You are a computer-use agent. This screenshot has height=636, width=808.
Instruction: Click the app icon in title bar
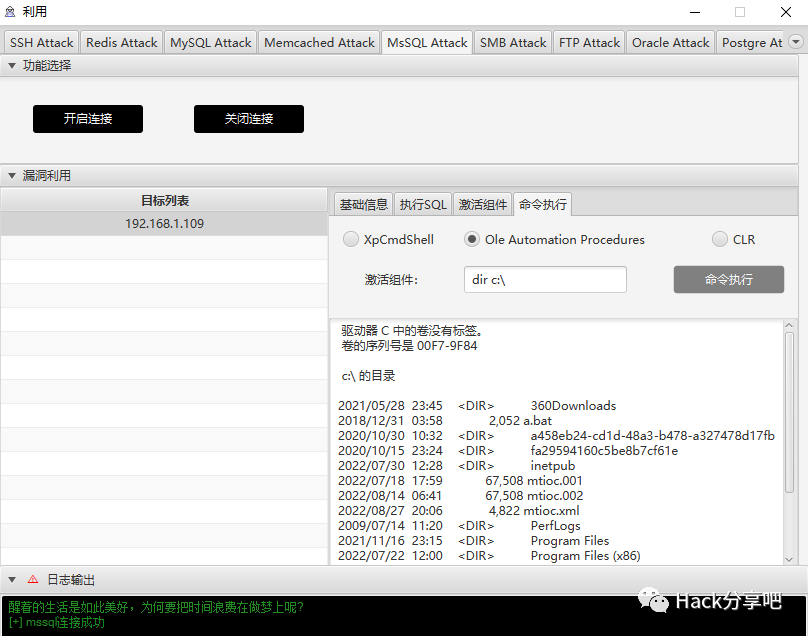(10, 12)
